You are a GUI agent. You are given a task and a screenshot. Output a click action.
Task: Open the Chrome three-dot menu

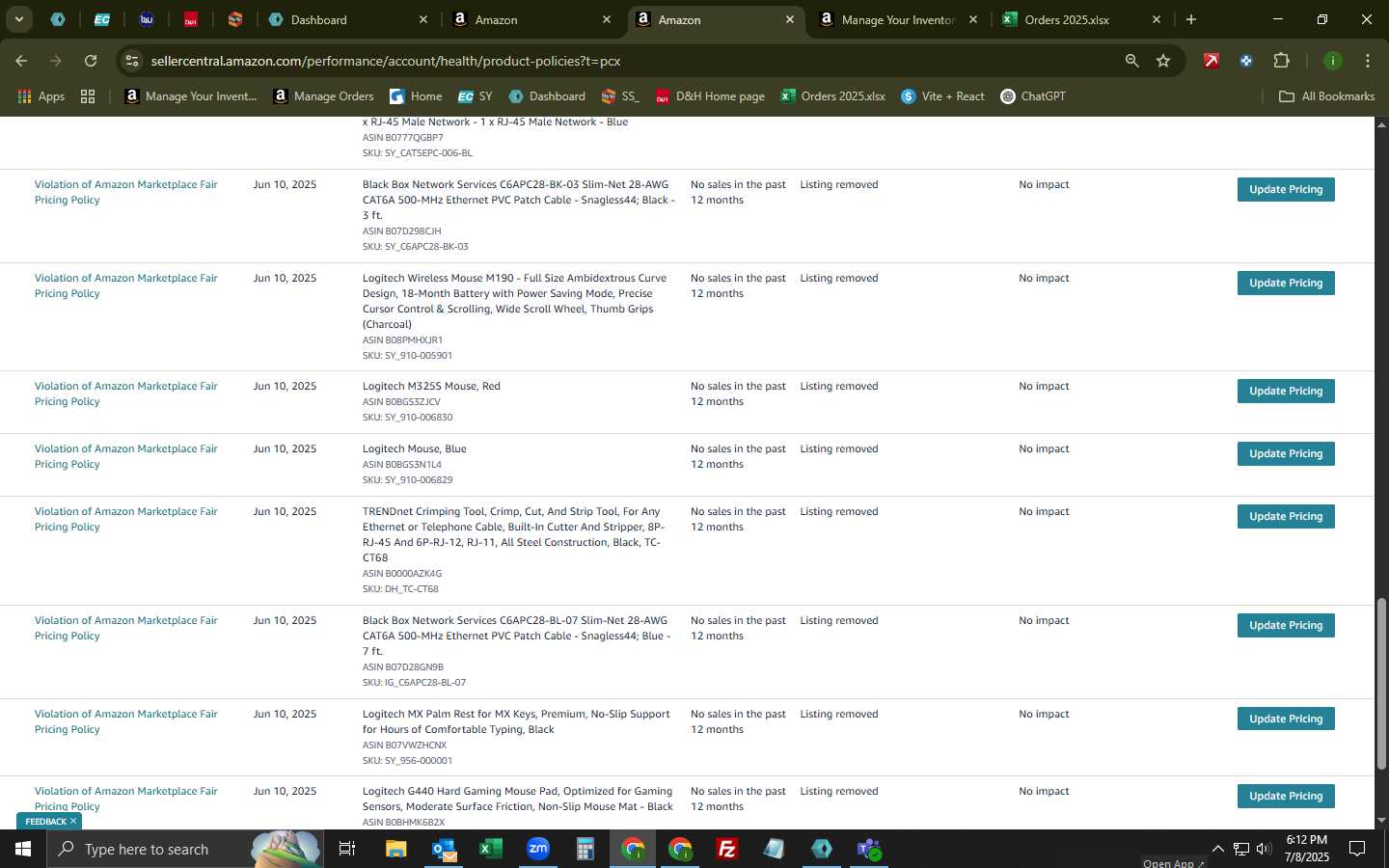pos(1368,61)
